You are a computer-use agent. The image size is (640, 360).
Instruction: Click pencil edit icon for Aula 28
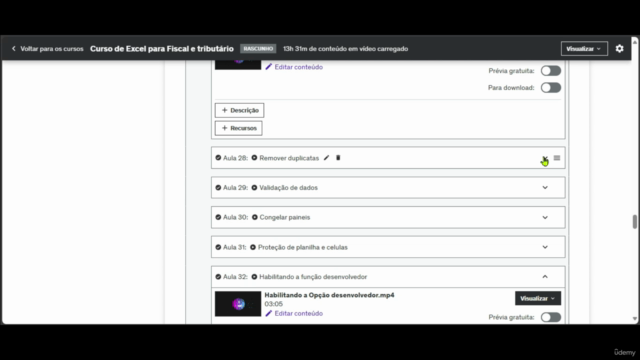coord(326,158)
